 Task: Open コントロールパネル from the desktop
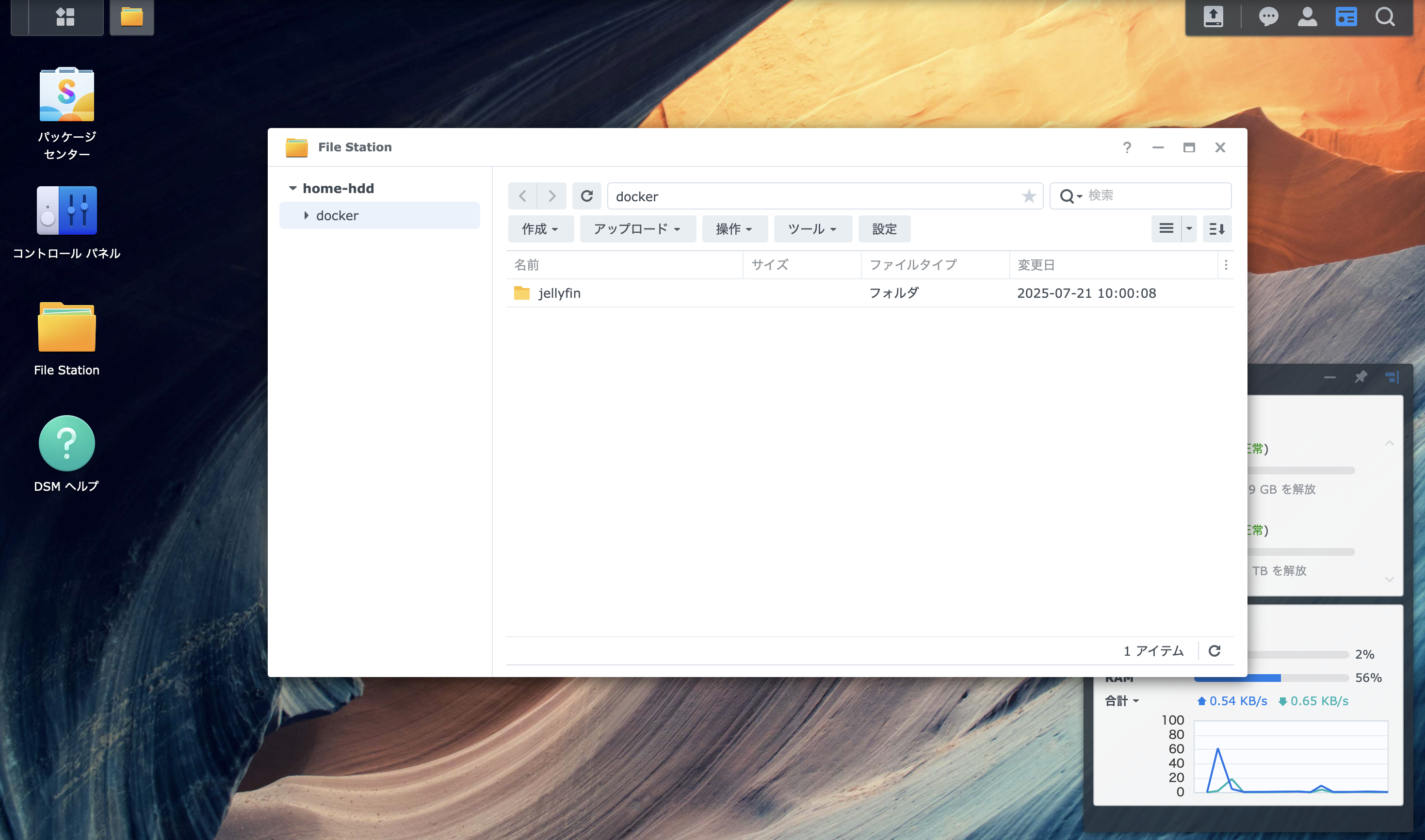click(66, 210)
